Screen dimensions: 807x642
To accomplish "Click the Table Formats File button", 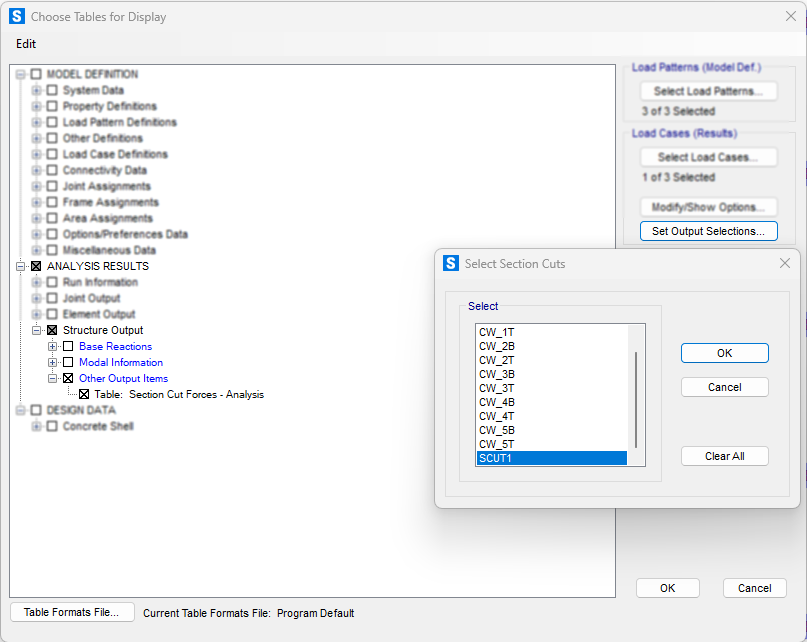I will click(72, 612).
